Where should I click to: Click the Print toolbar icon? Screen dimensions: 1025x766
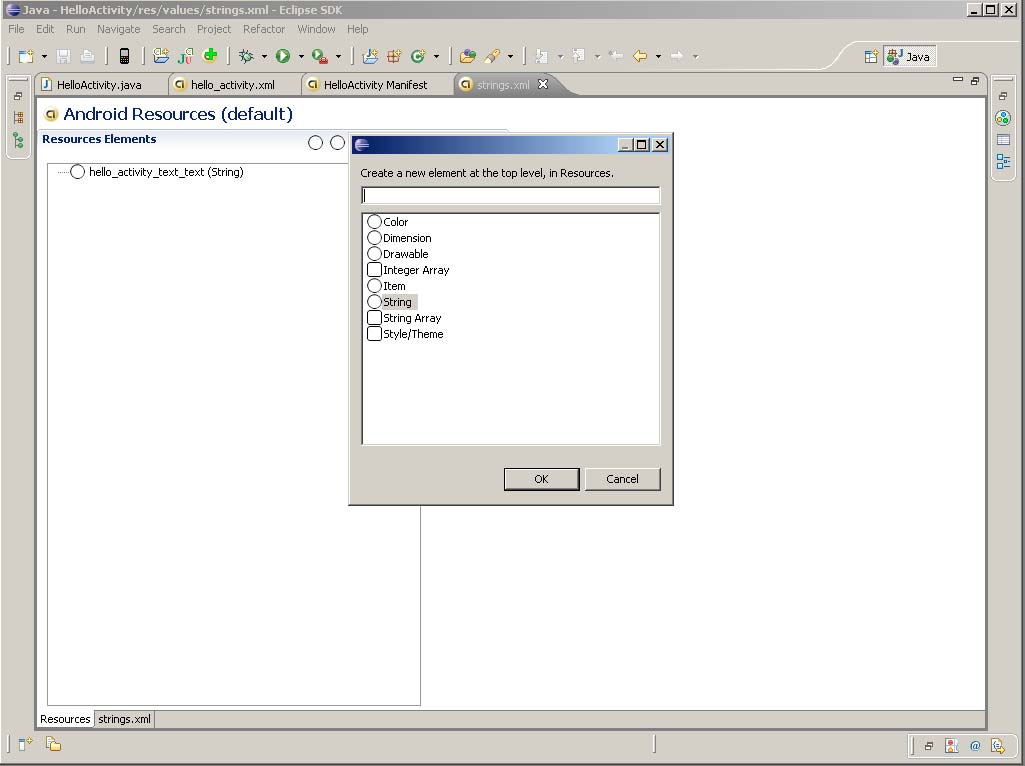pyautogui.click(x=87, y=56)
